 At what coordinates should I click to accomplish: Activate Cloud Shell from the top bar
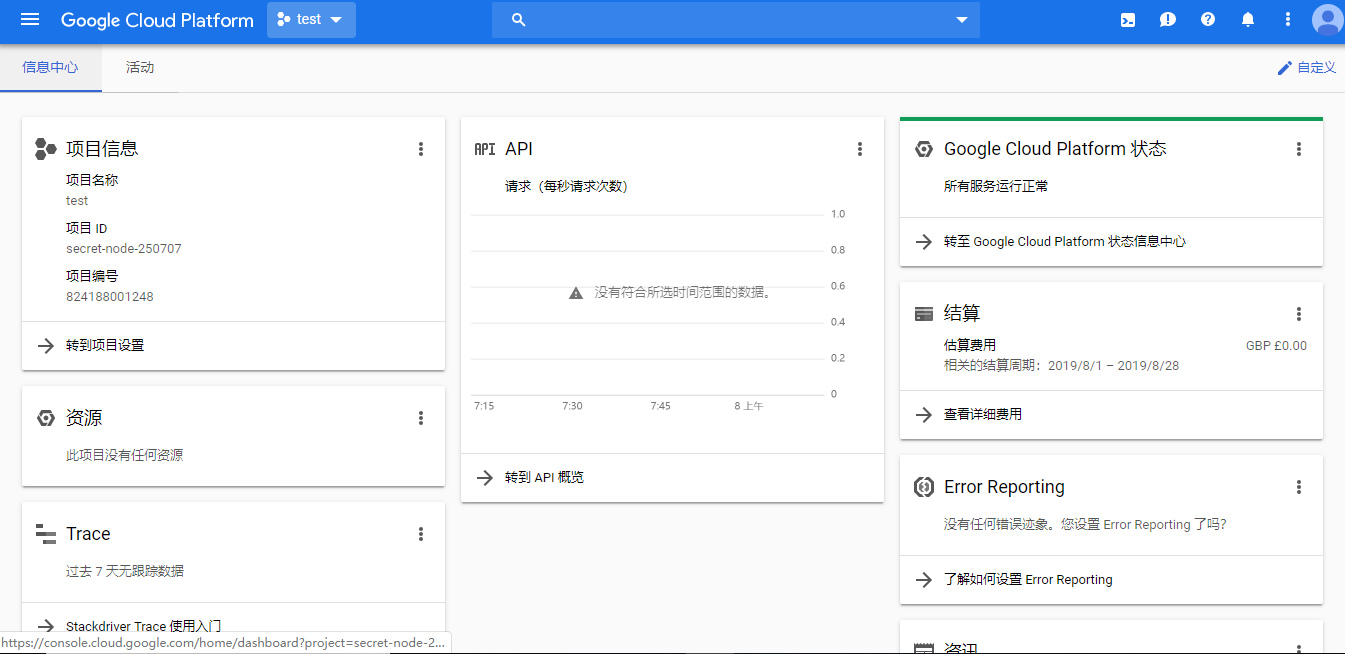1127,19
